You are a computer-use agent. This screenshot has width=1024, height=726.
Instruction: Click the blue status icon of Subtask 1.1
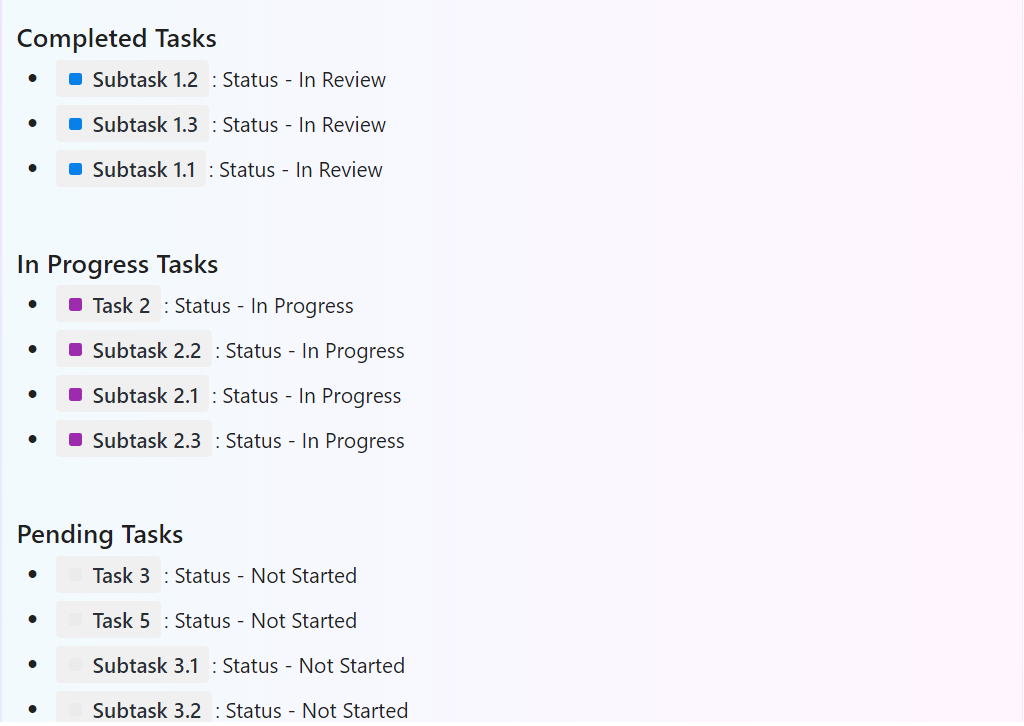[76, 169]
